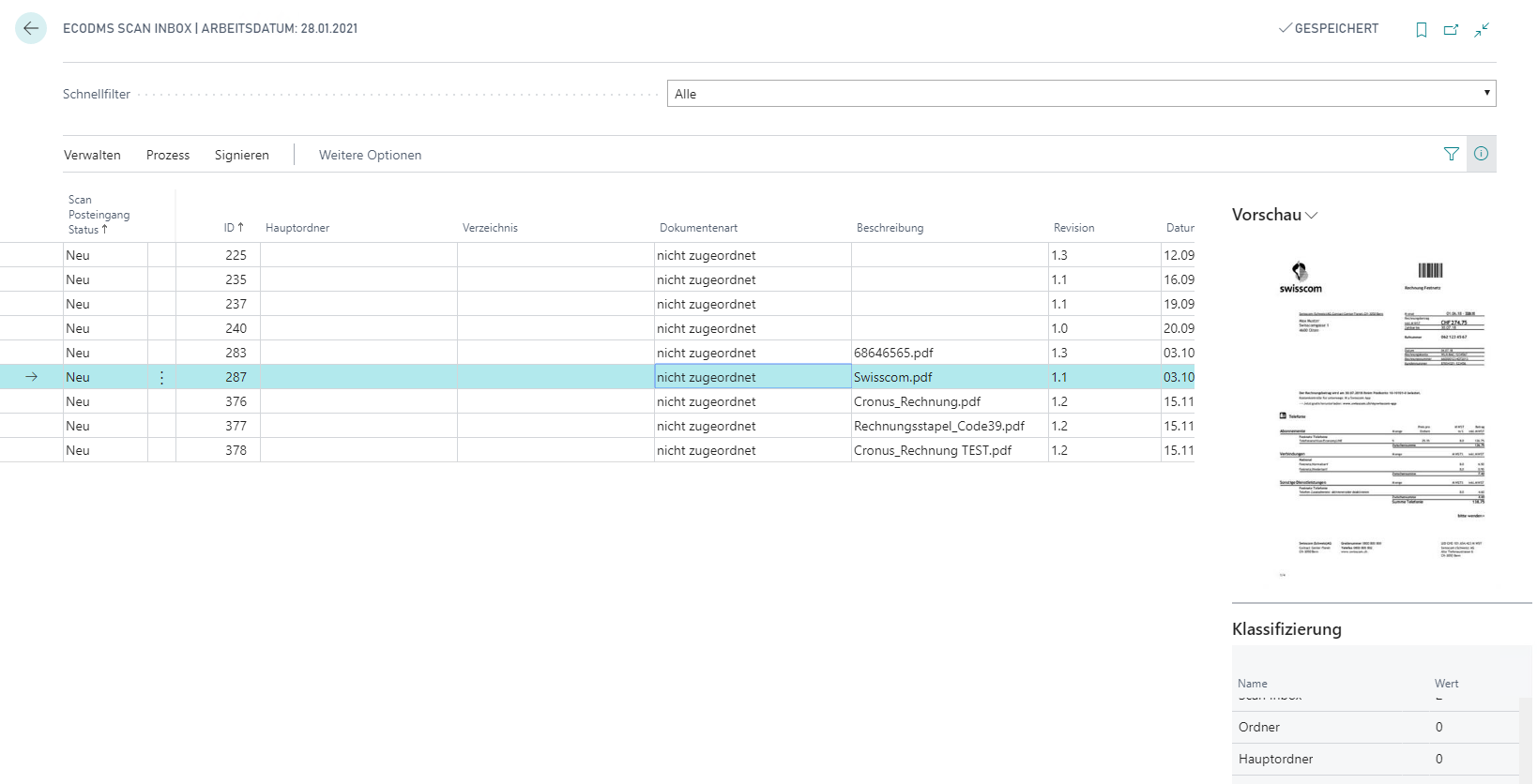Click the bookmark icon
This screenshot has width=1537, height=784.
coord(1422,30)
